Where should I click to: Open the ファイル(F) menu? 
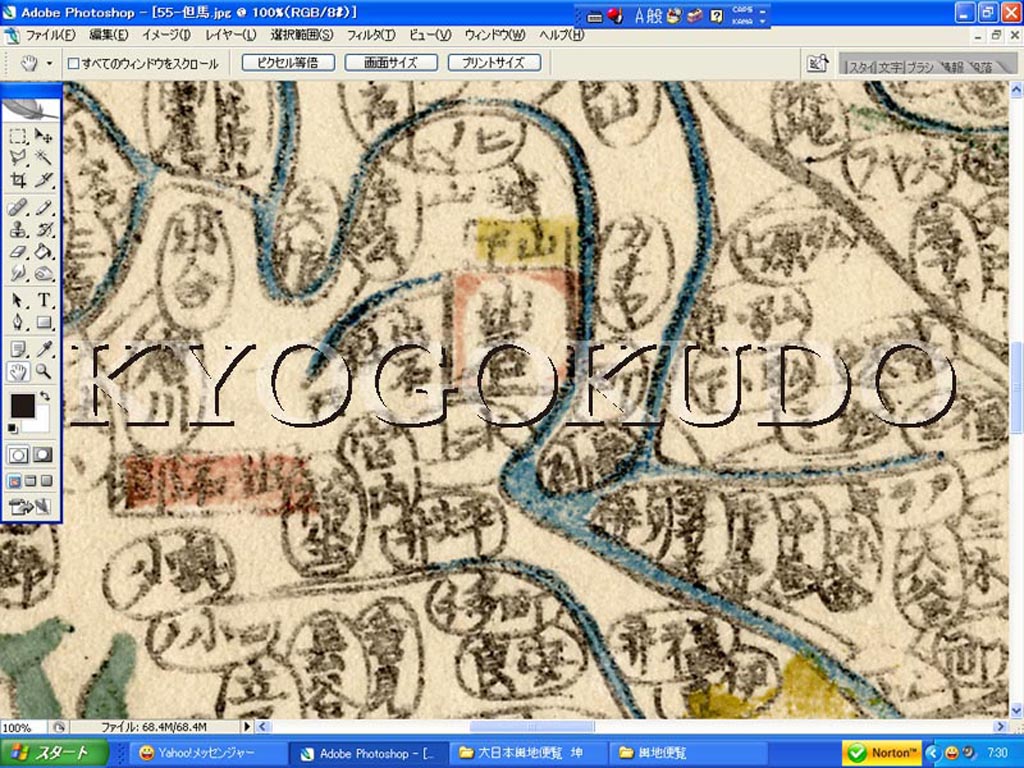[50, 35]
